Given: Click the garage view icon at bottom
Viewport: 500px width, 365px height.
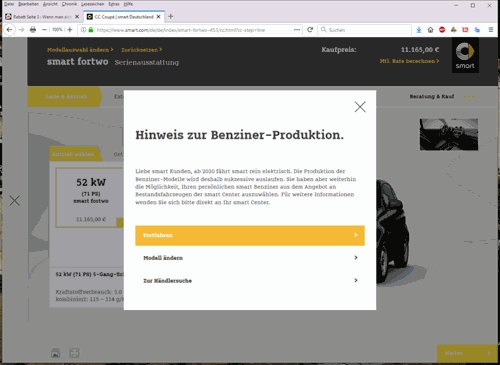Looking at the screenshot, I should [x=56, y=353].
